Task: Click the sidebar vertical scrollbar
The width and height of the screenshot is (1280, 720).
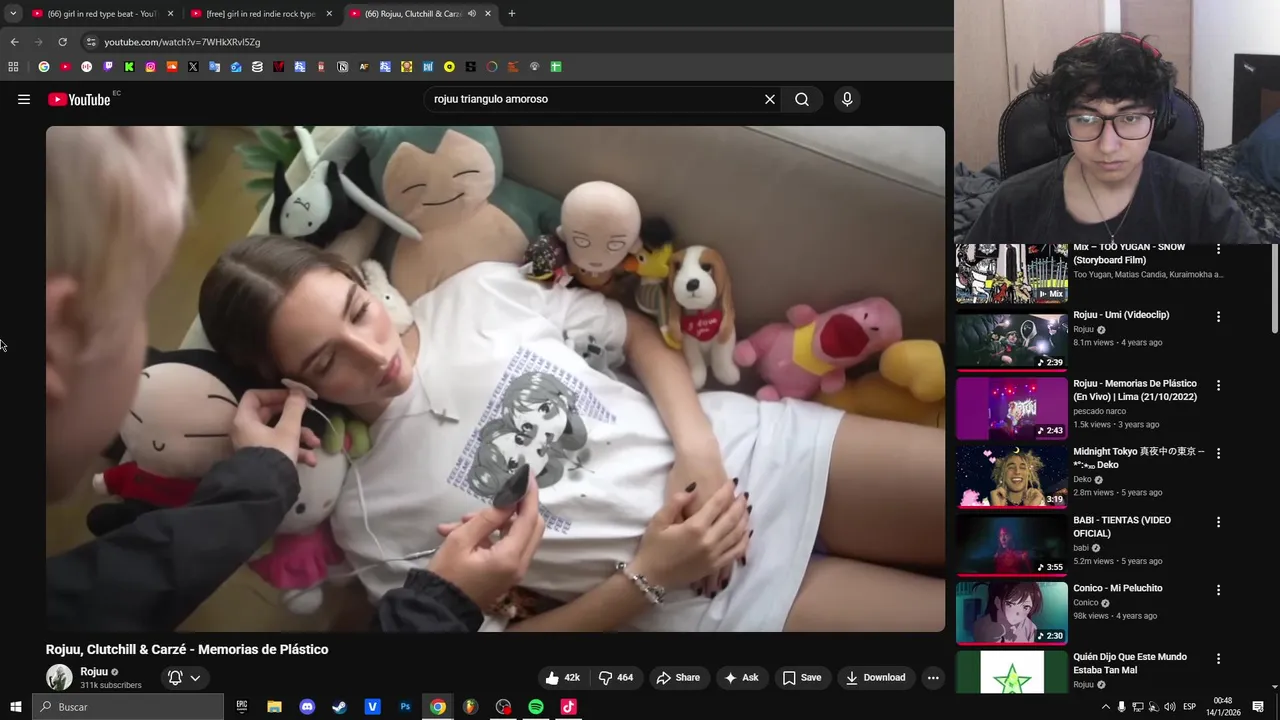Action: [1275, 289]
